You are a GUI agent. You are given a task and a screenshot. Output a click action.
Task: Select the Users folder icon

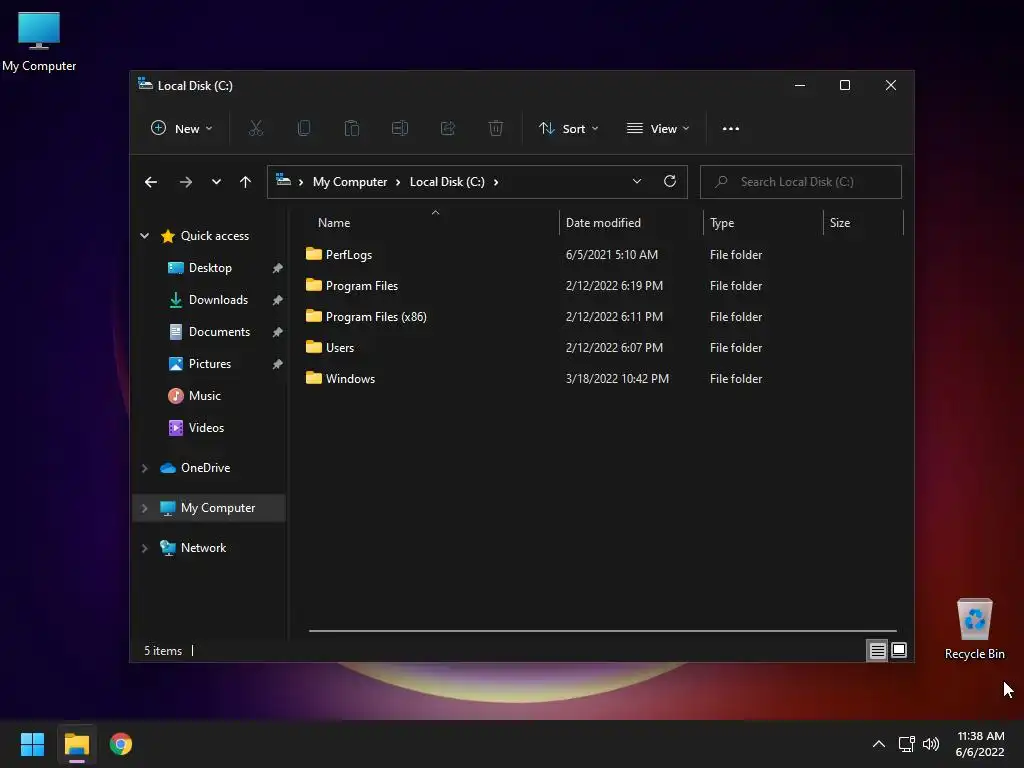(313, 347)
